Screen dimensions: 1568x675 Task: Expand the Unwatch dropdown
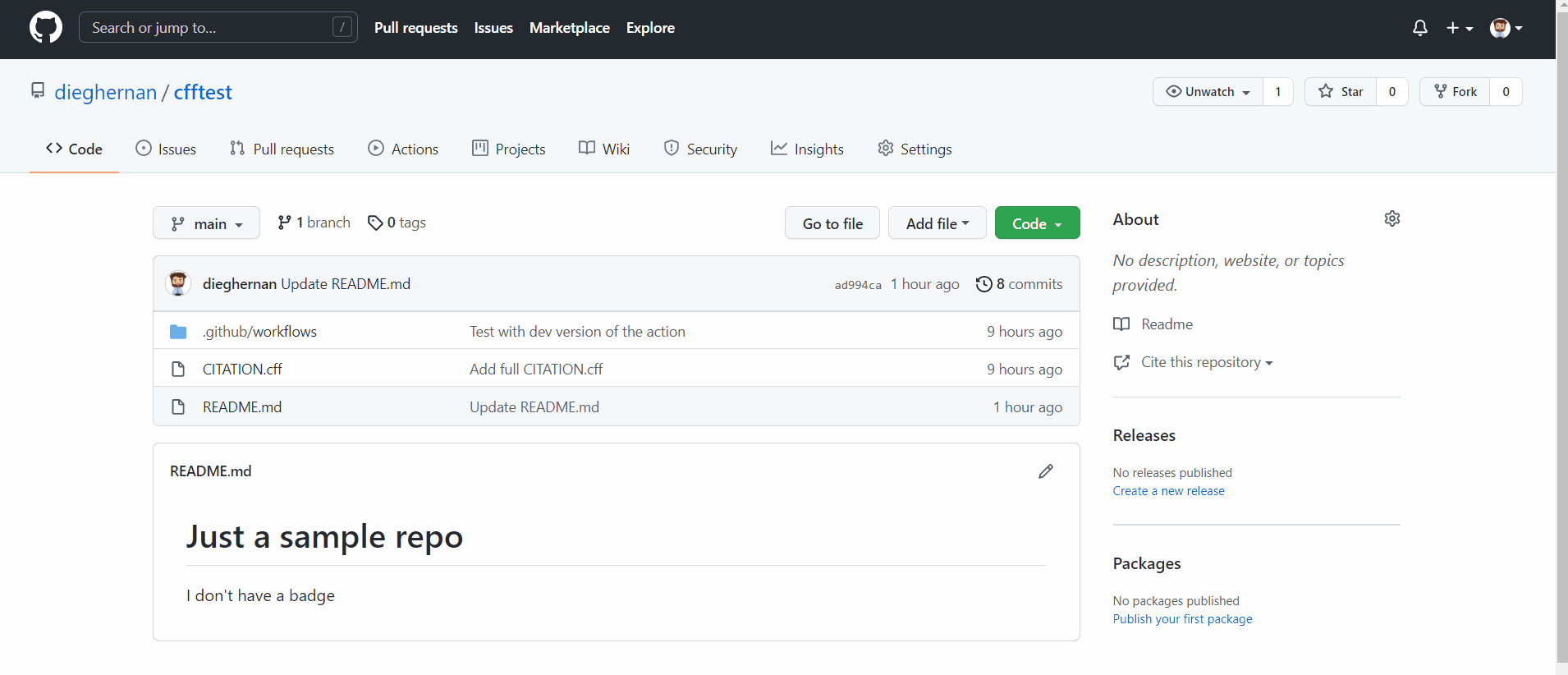click(x=1208, y=92)
